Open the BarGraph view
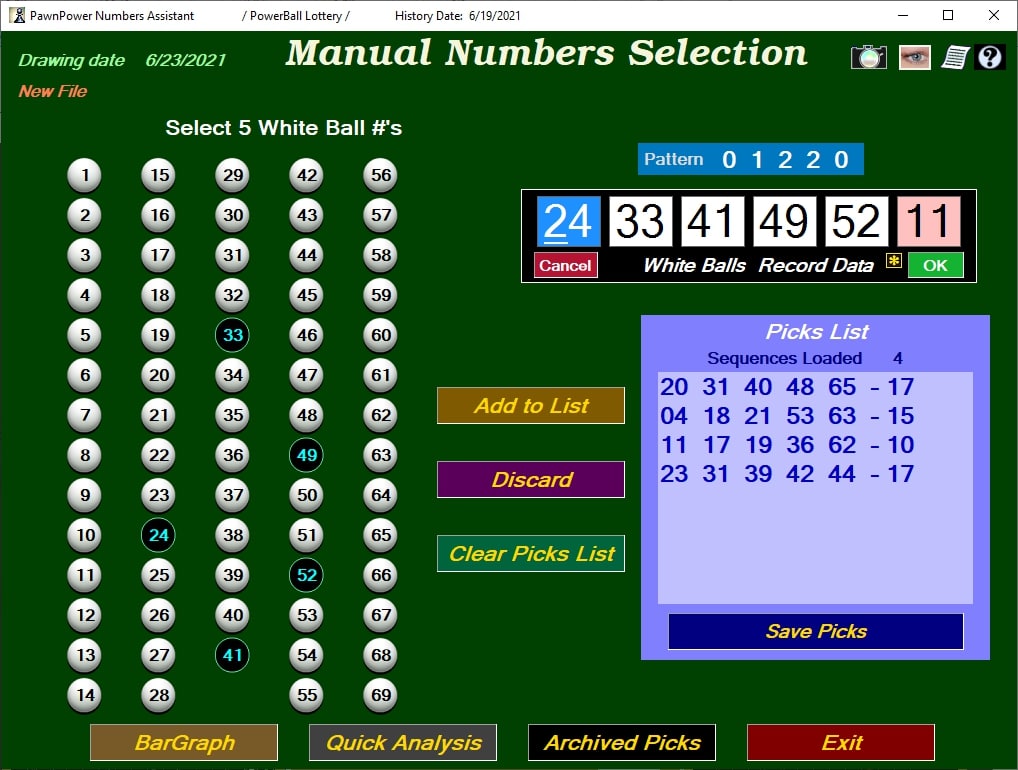Viewport: 1018px width, 770px height. 183,742
